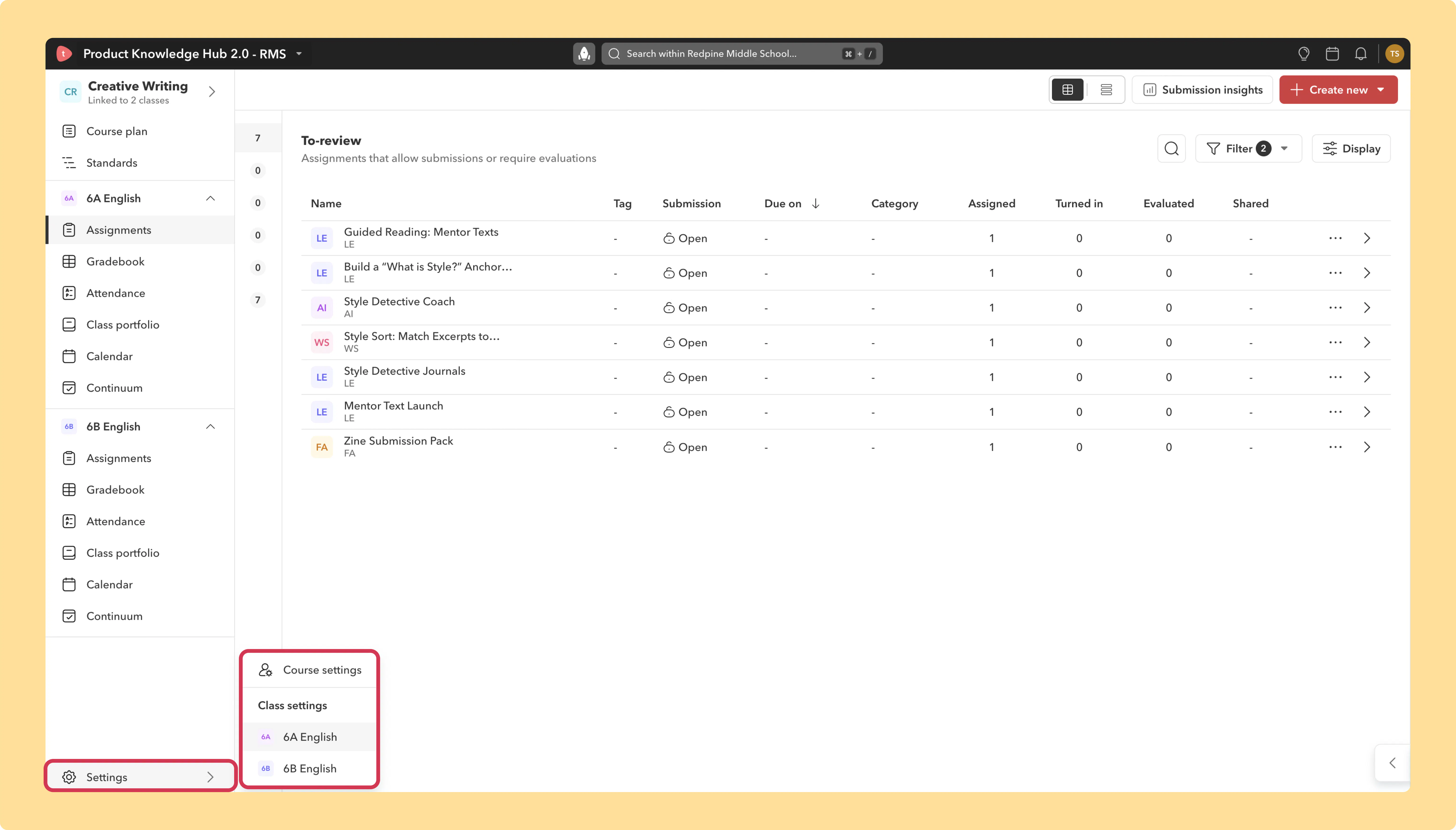Expand the Settings submenu
Viewport: 1456px width, 830px height.
point(140,777)
